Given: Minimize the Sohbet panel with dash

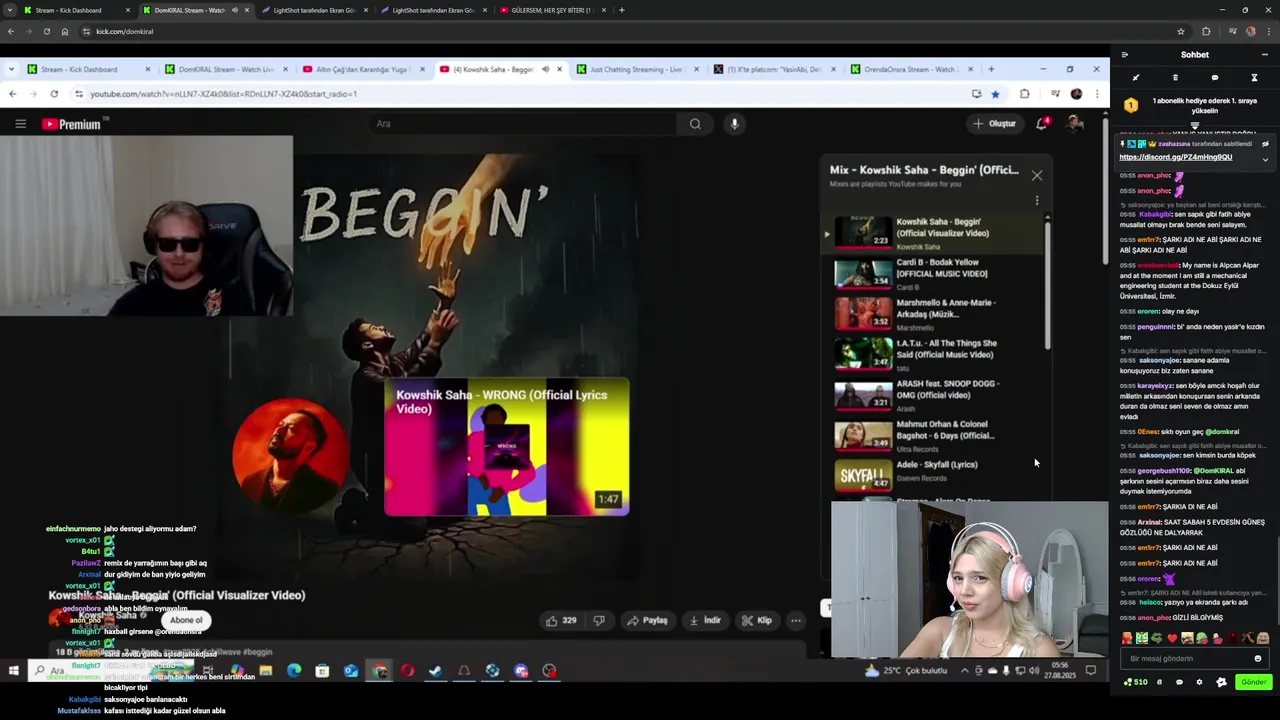Looking at the screenshot, I should click(1265, 55).
